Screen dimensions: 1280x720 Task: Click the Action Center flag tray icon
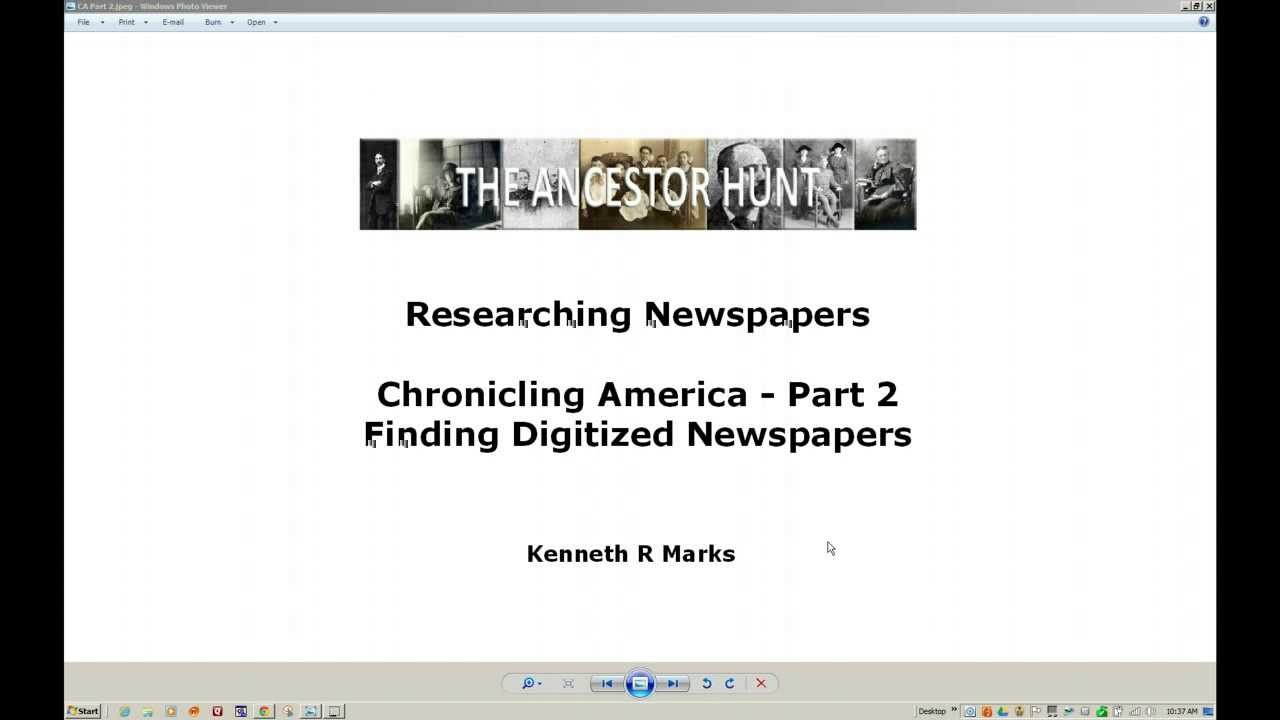point(1036,711)
